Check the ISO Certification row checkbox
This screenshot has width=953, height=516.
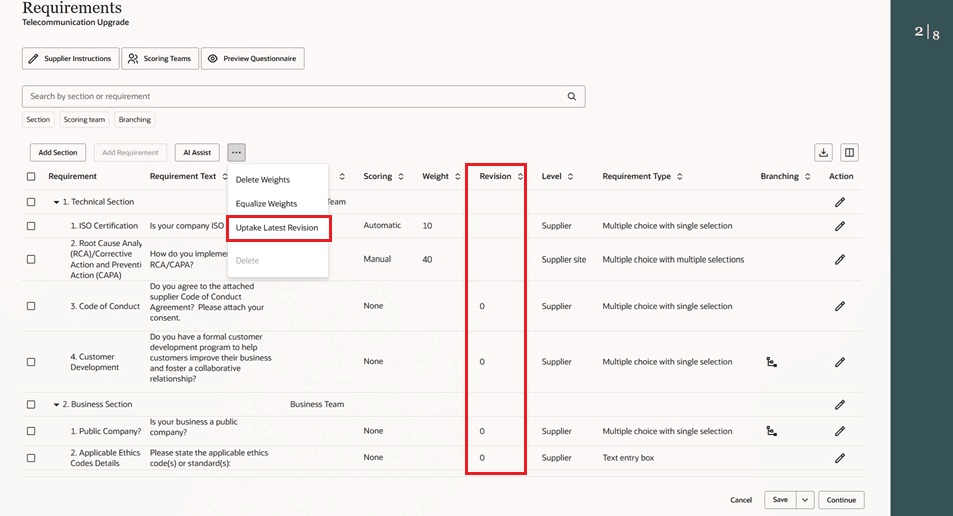click(x=31, y=226)
